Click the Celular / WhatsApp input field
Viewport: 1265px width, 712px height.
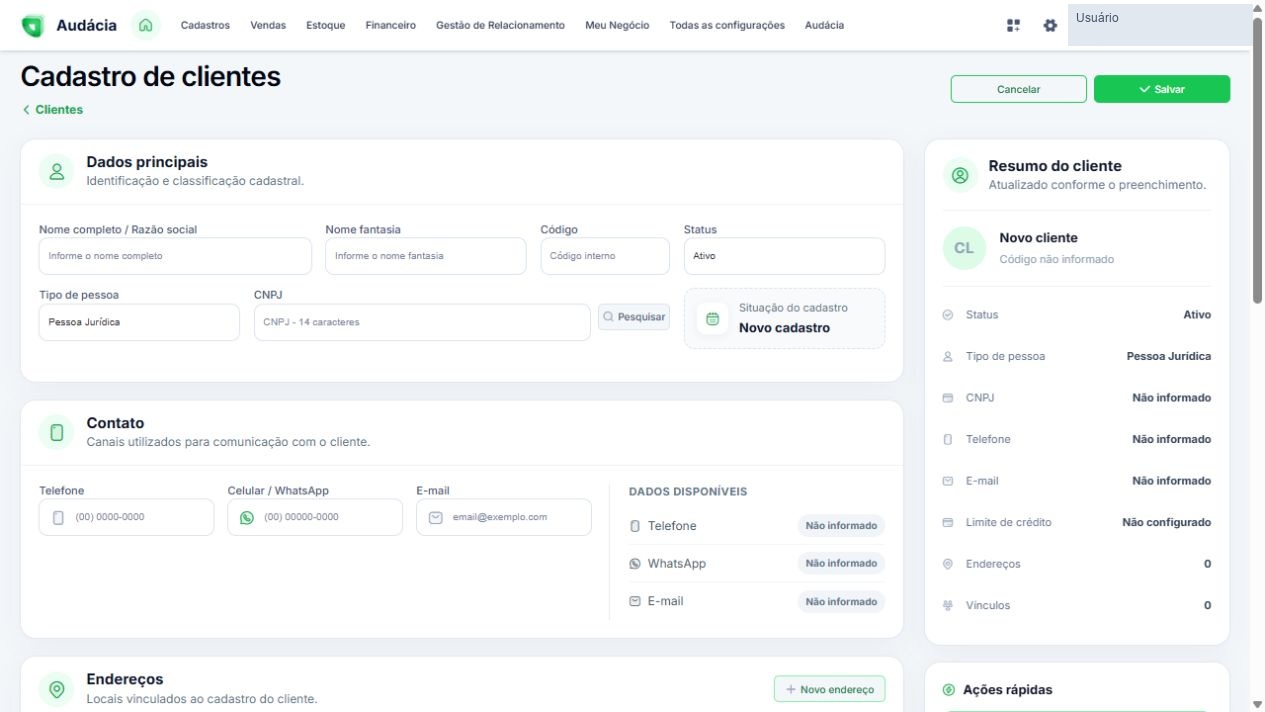315,517
